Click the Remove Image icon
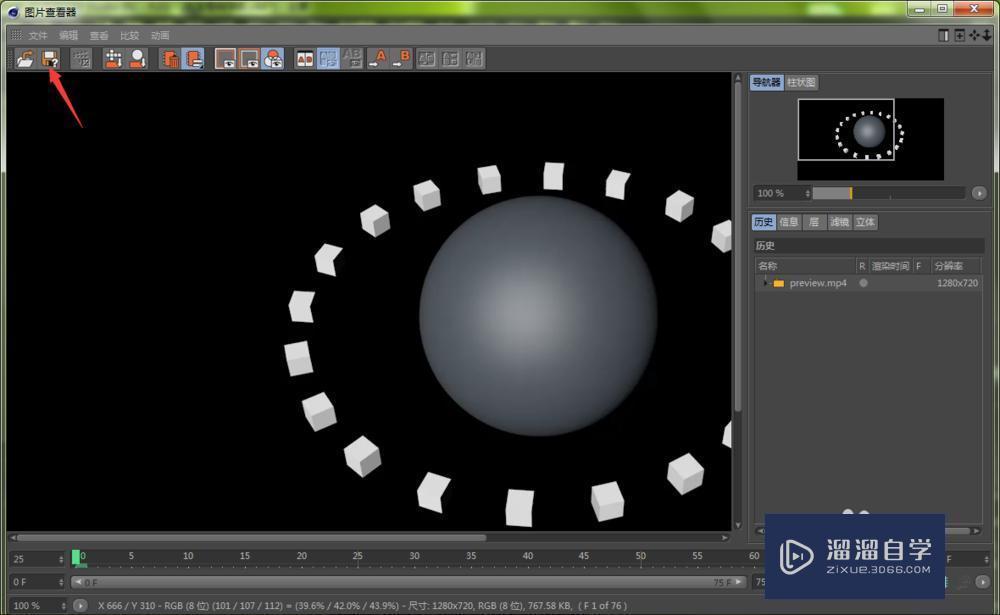This screenshot has width=1000, height=615. coord(114,59)
